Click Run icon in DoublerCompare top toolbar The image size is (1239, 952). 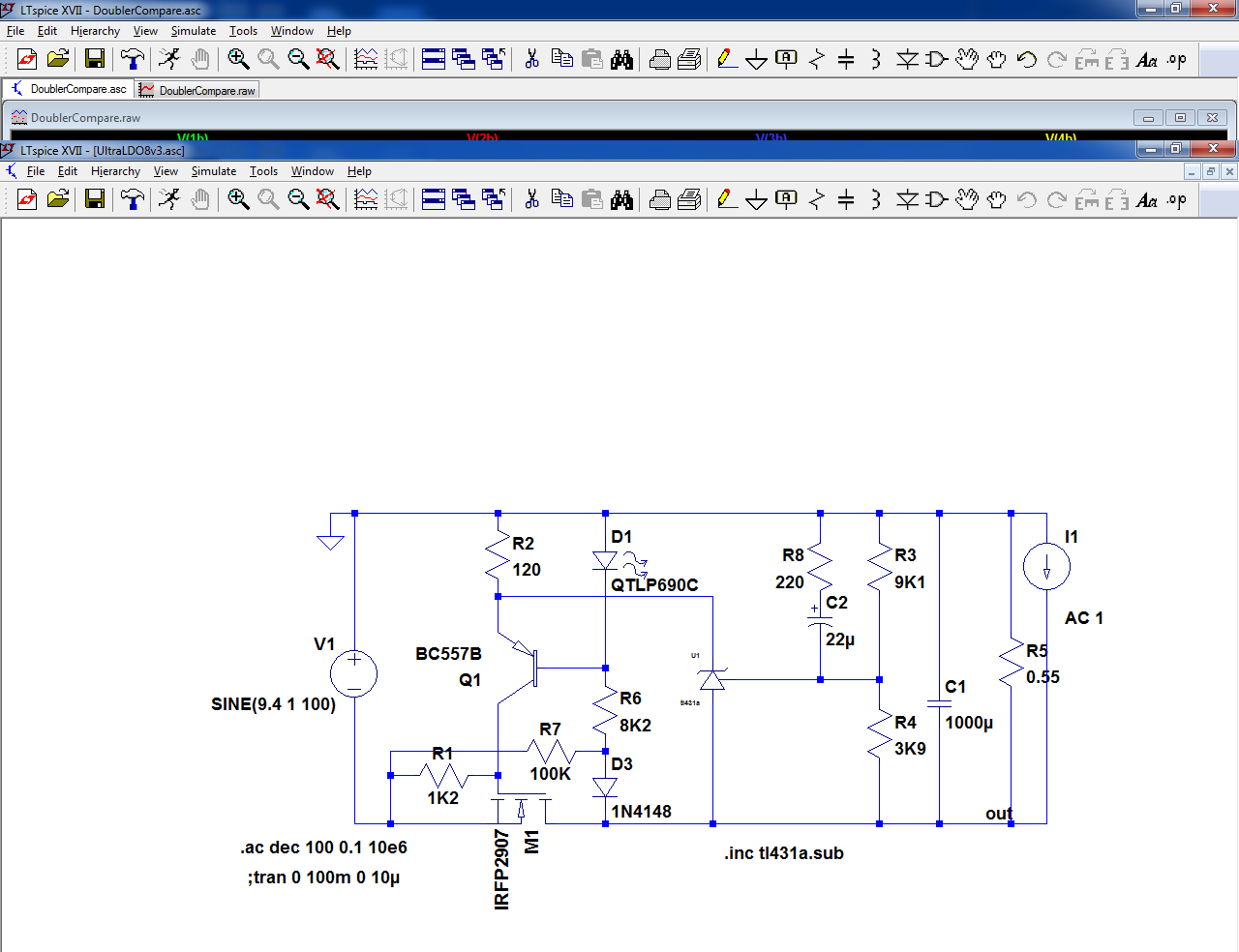(169, 59)
